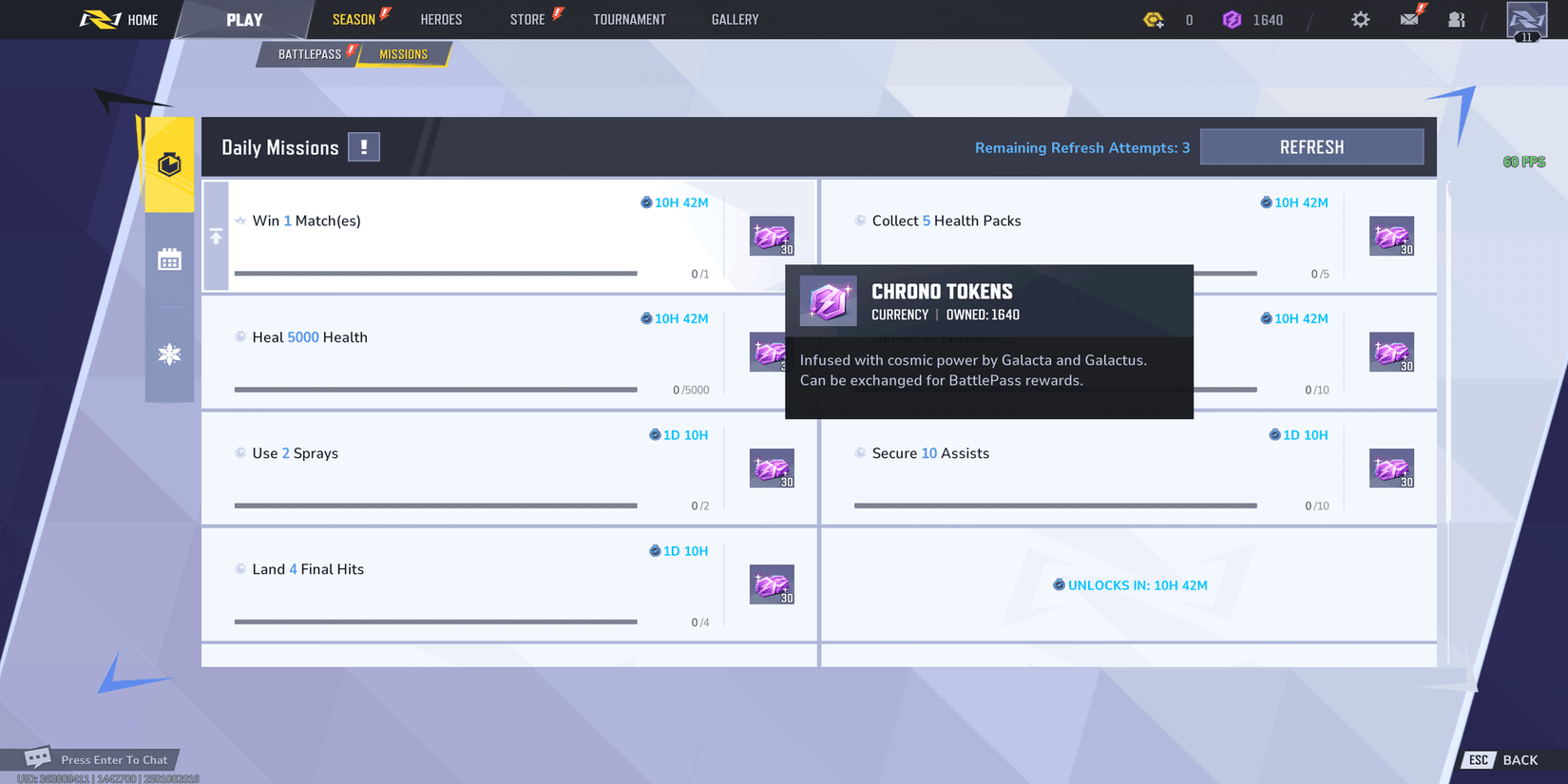Click reward icon for Collect 5 Health Packs
Viewport: 1568px width, 784px height.
(1391, 237)
